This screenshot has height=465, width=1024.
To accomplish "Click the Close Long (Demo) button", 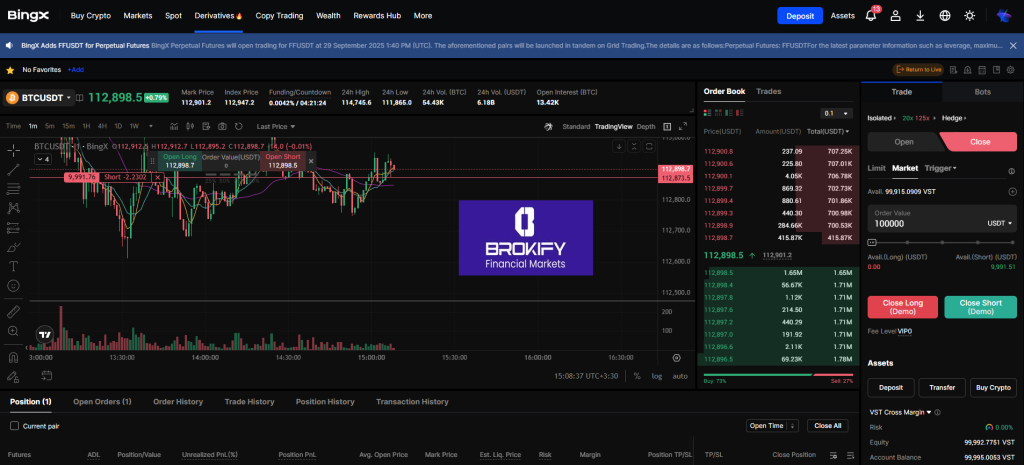I will coord(902,307).
